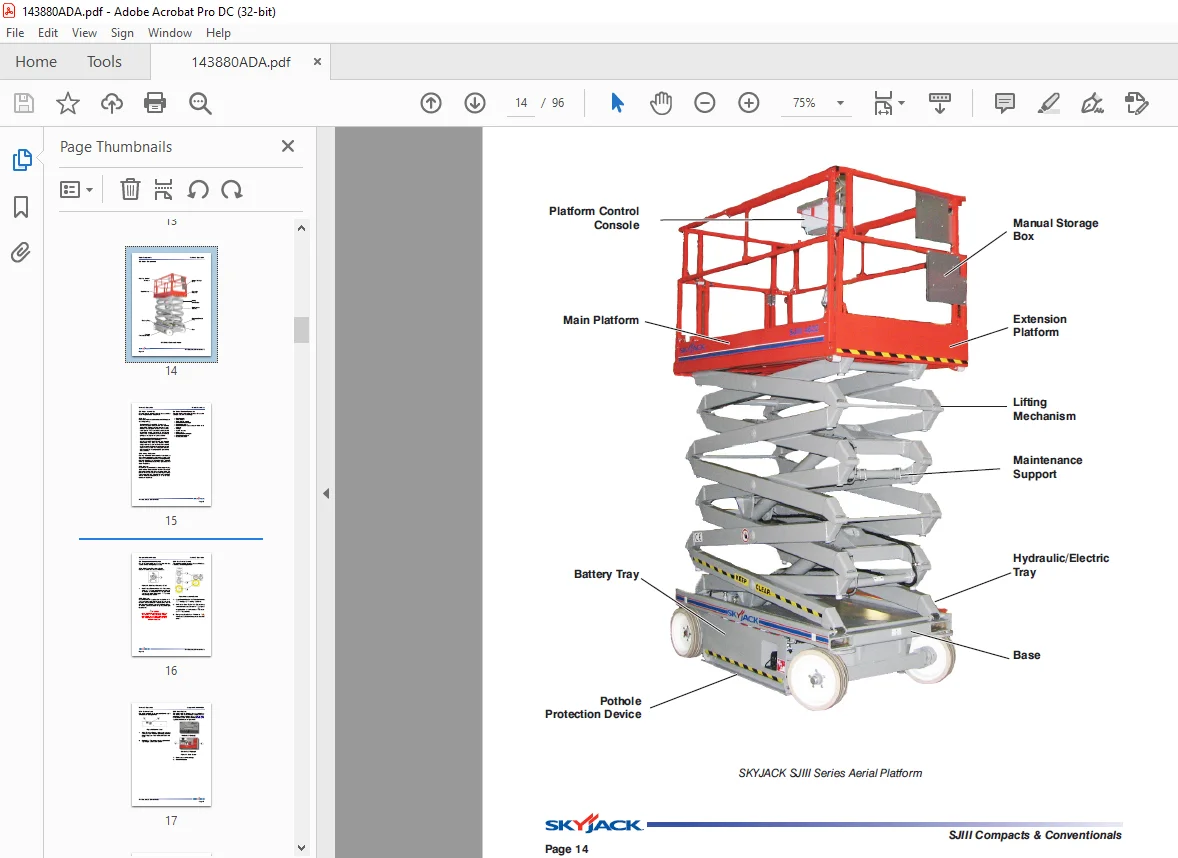Collapse the navigation pane divider arrow
The height and width of the screenshot is (858, 1178).
pos(326,494)
